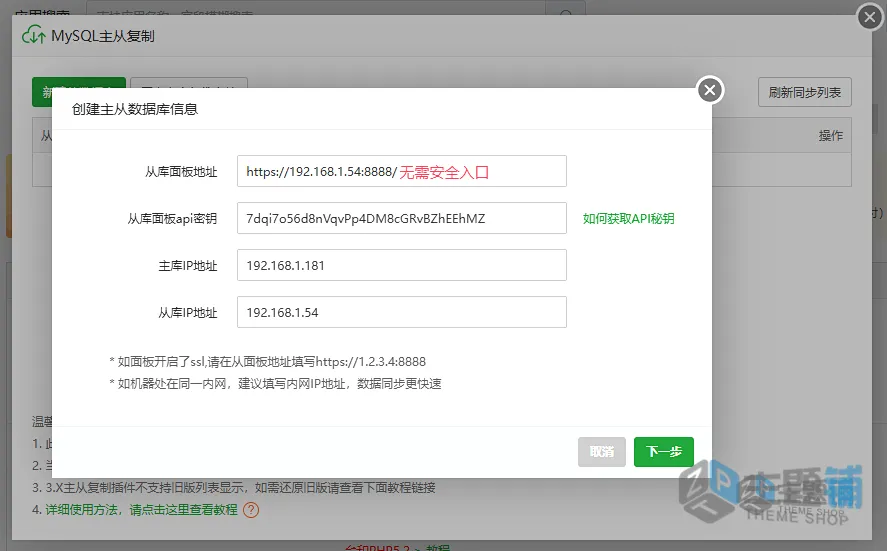
Task: Focus the 从库面板api密钥 input field
Action: pyautogui.click(x=402, y=218)
